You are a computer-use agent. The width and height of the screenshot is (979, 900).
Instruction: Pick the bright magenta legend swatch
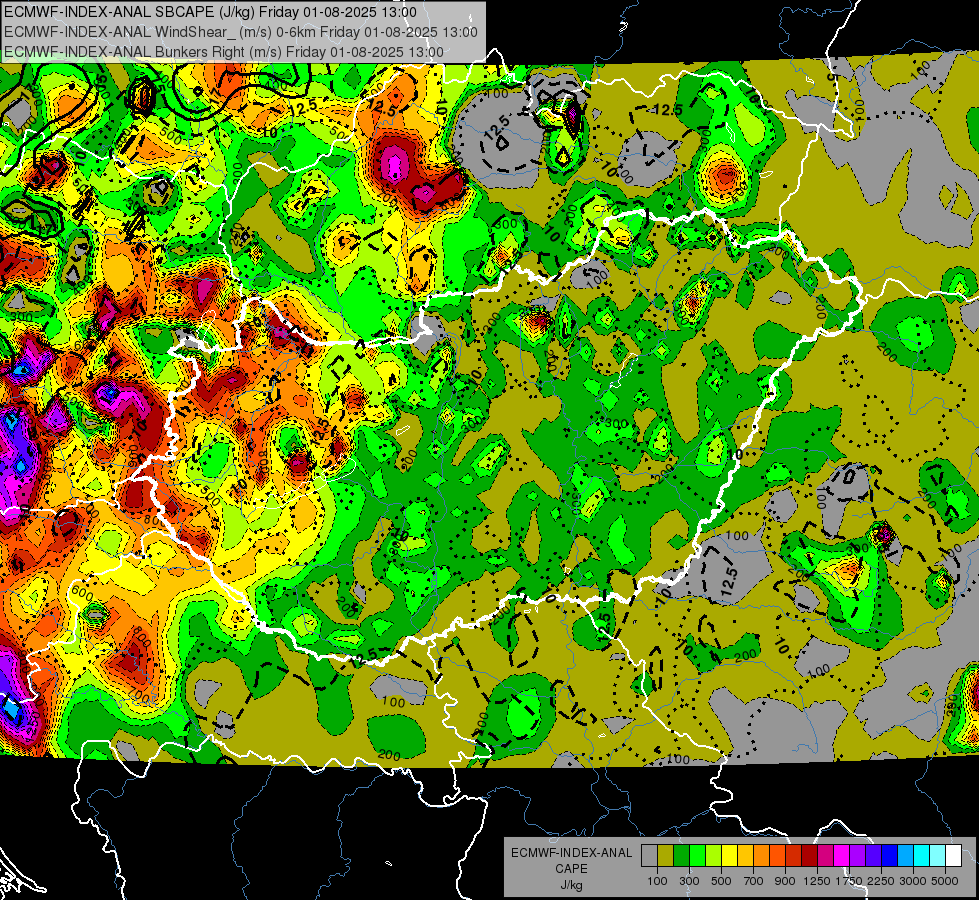(x=842, y=856)
